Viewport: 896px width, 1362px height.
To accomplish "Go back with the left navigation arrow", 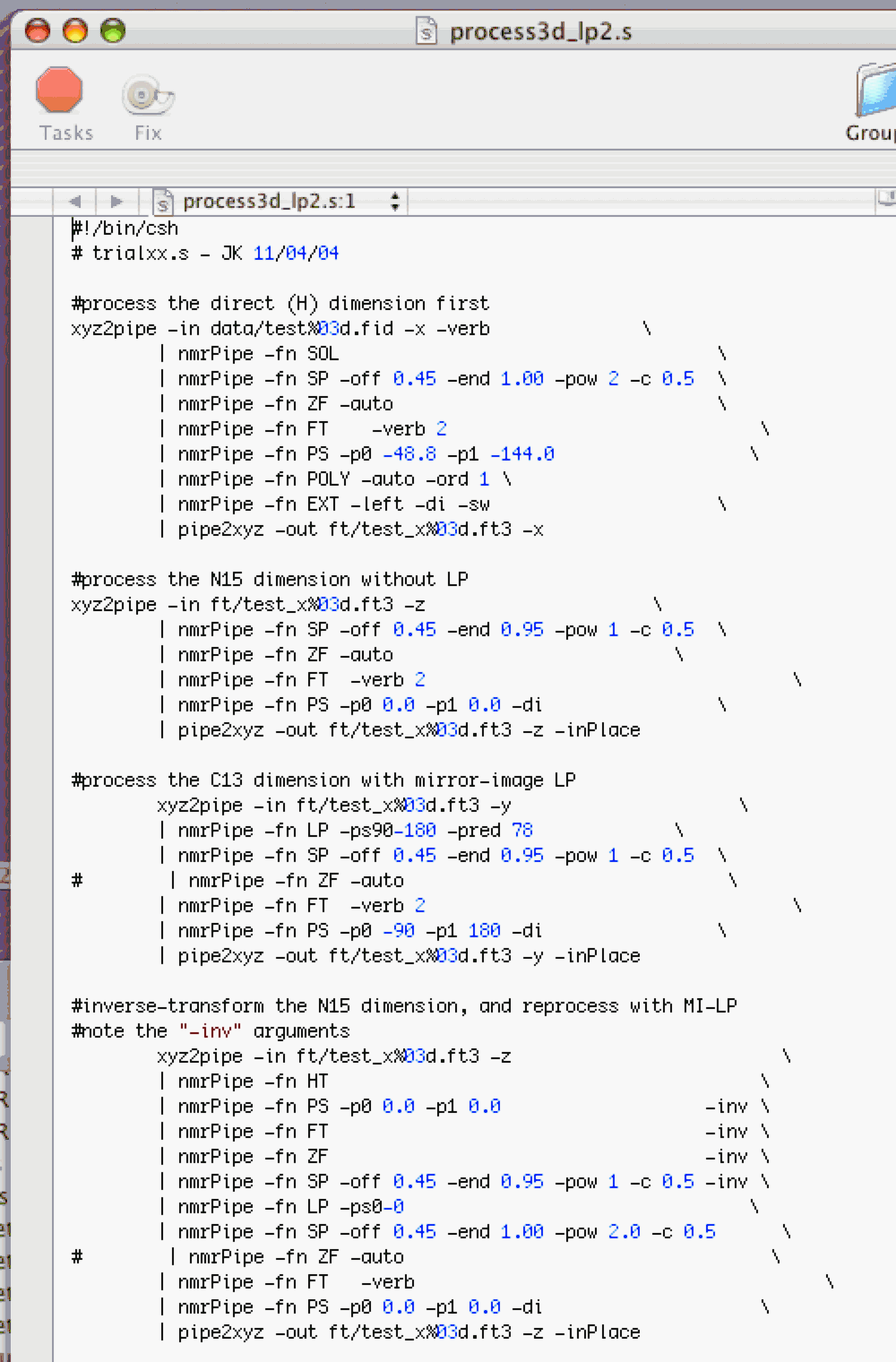I will pos(75,202).
